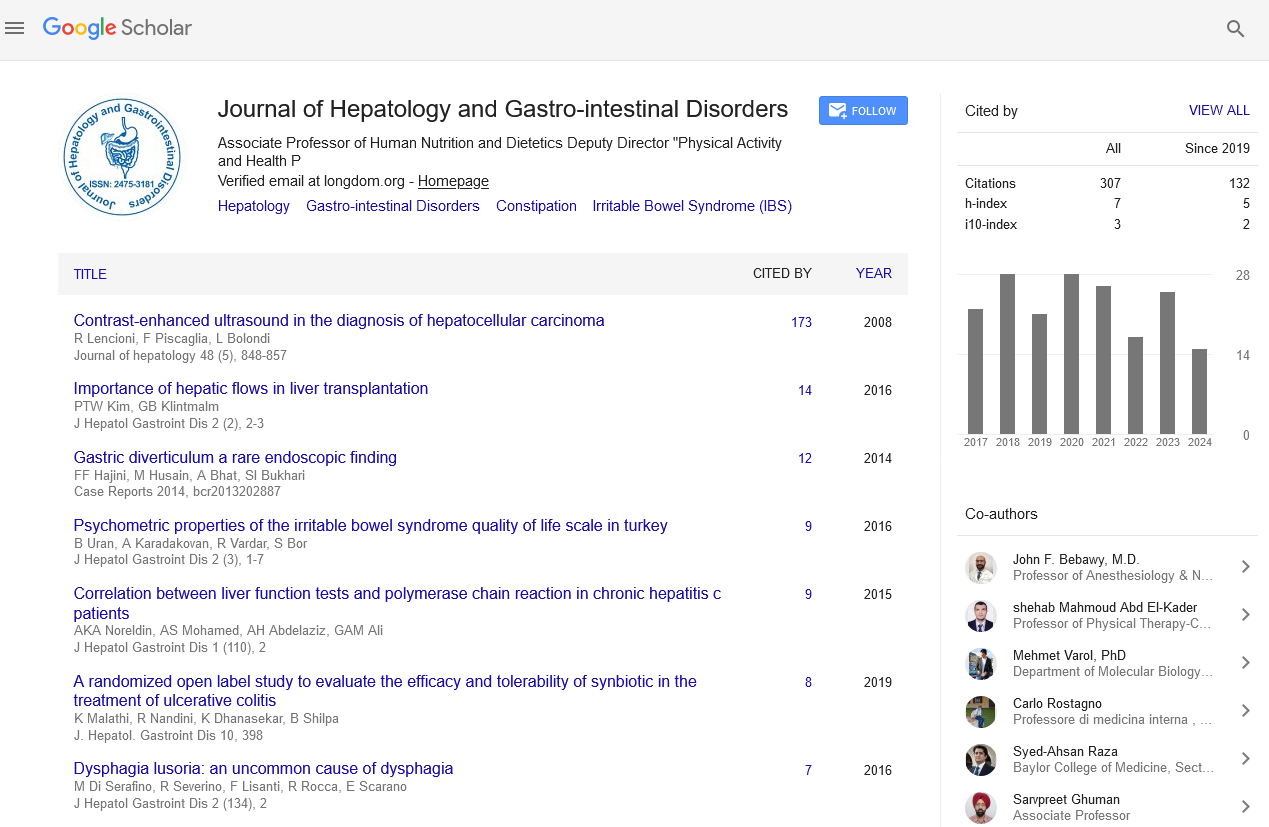This screenshot has height=827, width=1269.
Task: Click the 2020 bar in citations chart
Action: point(1071,353)
